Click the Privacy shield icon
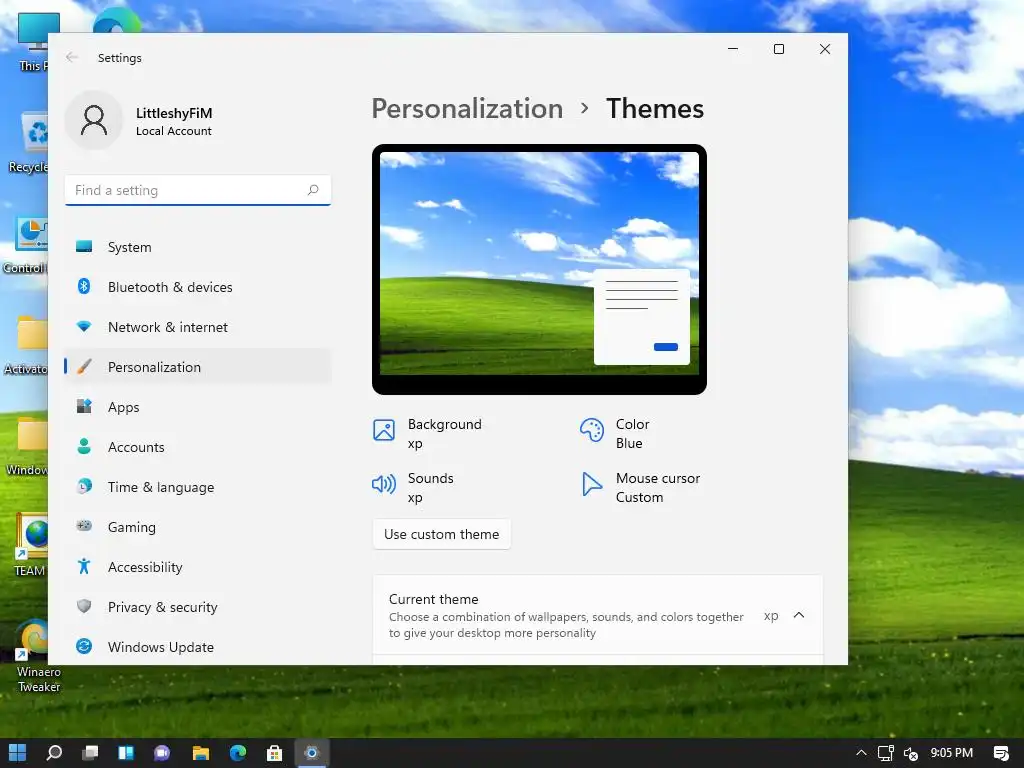1024x768 pixels. point(84,606)
